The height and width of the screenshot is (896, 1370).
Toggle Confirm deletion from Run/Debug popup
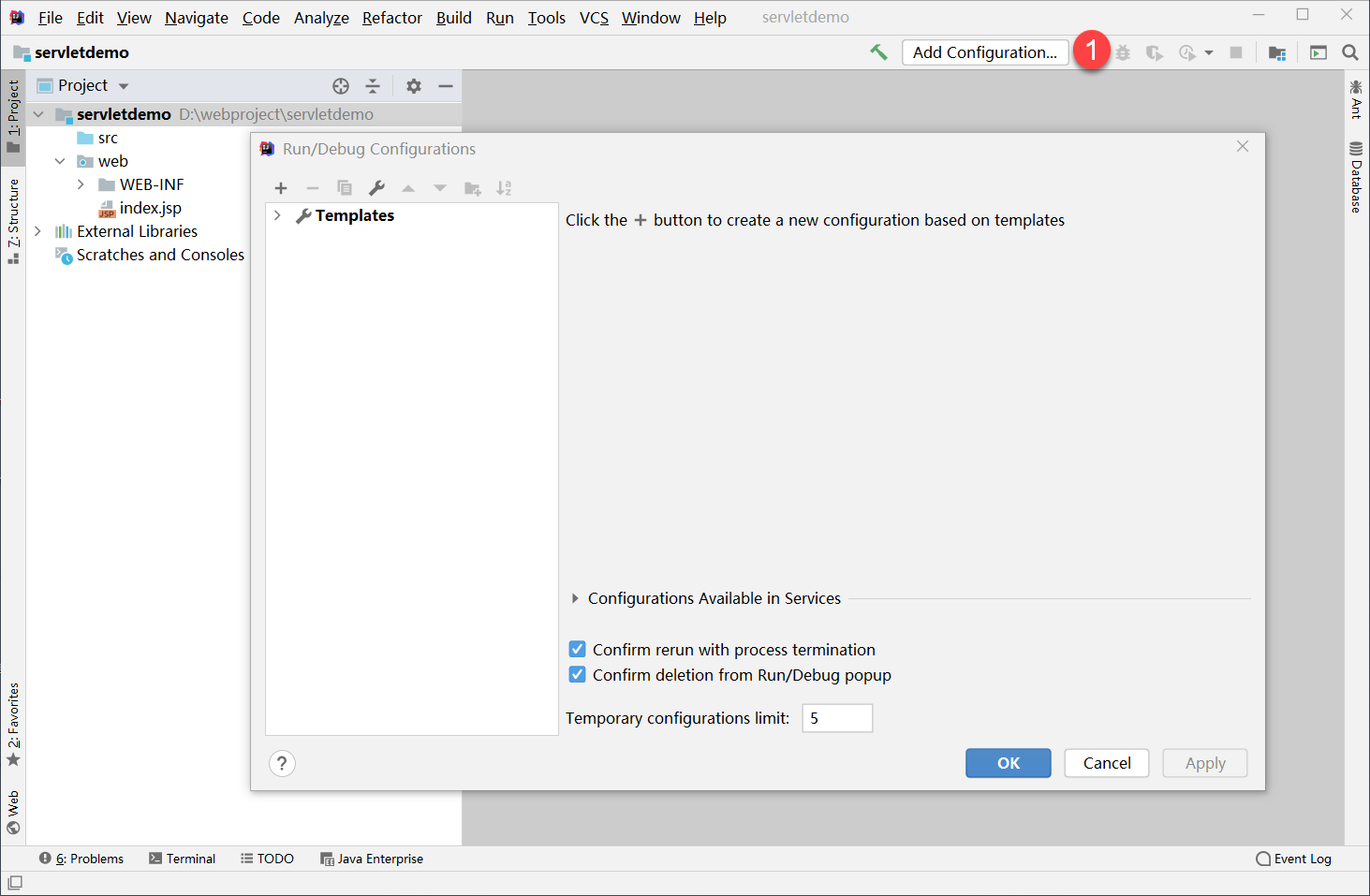click(x=578, y=674)
